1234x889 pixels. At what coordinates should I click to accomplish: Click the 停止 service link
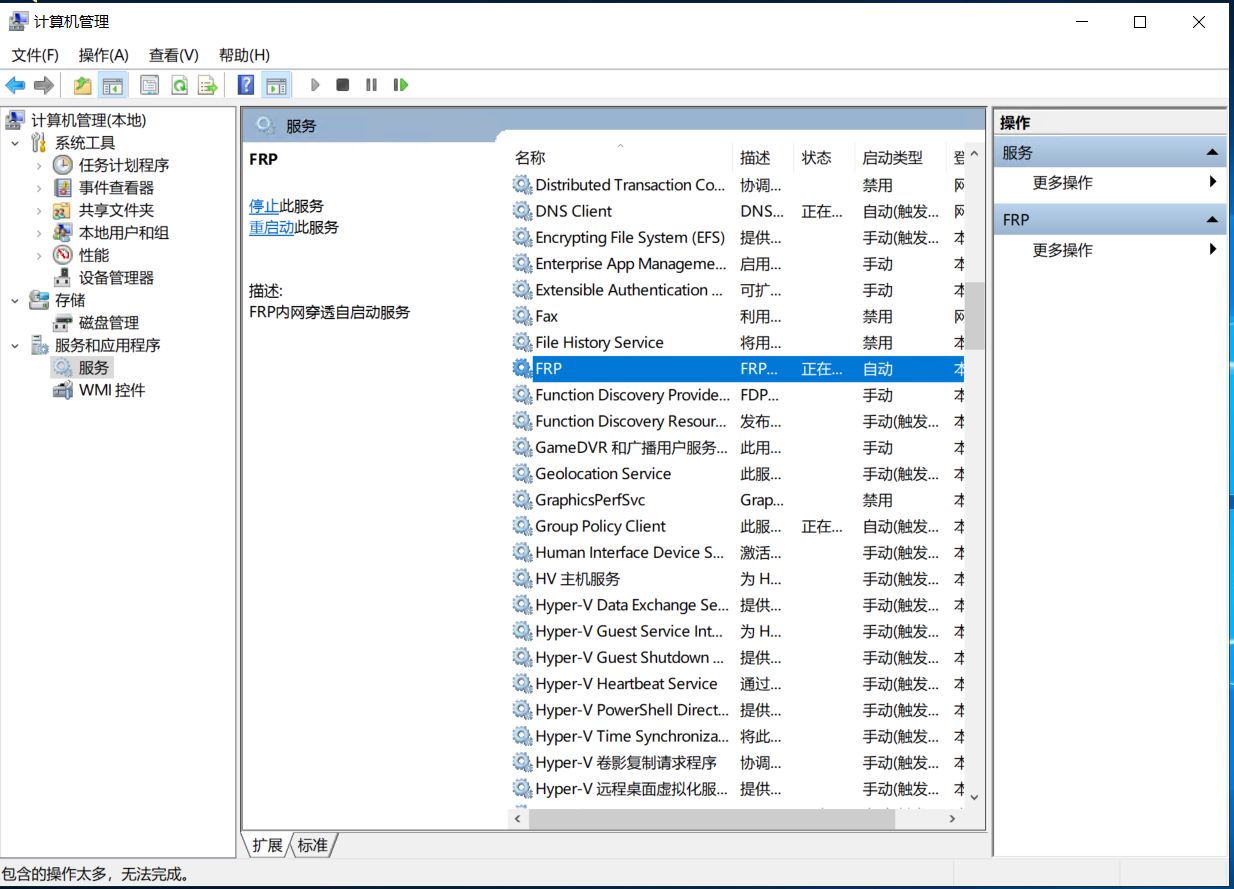tap(264, 206)
